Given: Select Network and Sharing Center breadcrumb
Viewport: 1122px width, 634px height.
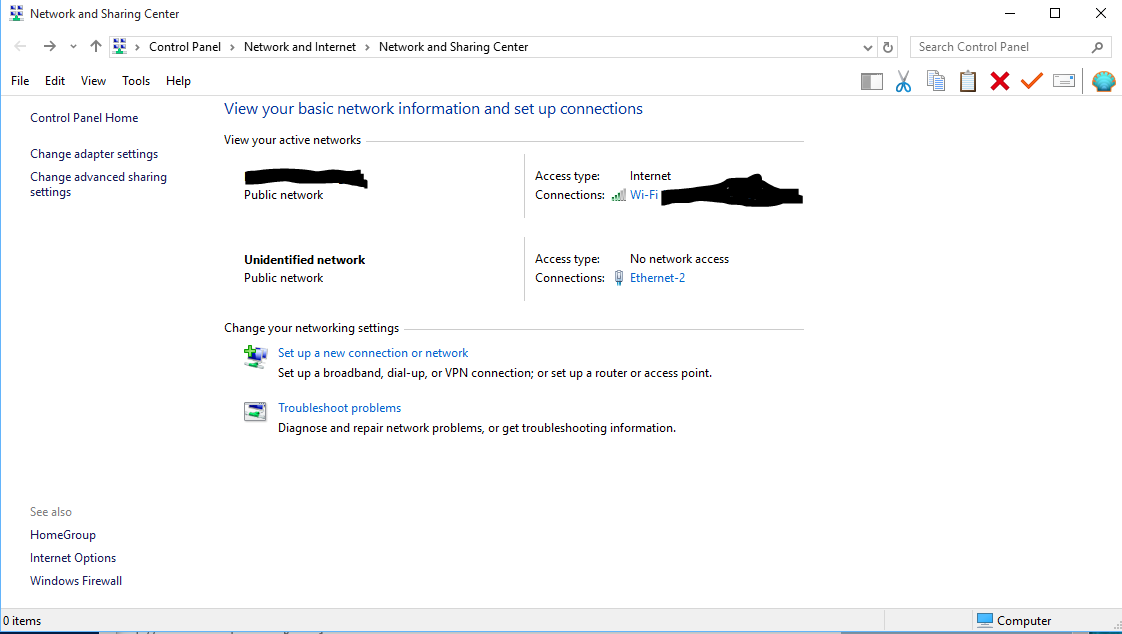Looking at the screenshot, I should point(454,47).
